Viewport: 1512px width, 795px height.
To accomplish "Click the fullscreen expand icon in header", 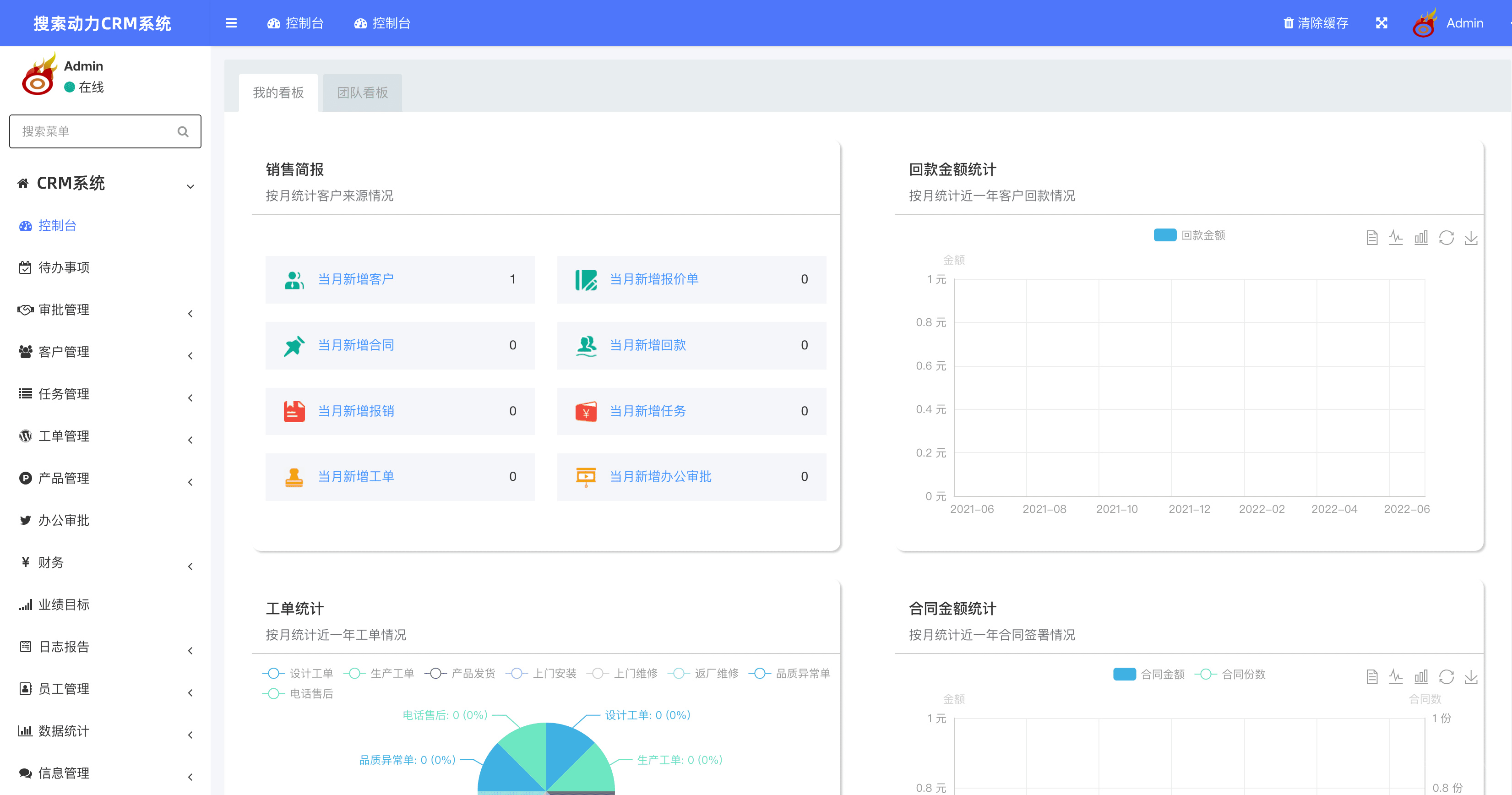I will (x=1381, y=23).
